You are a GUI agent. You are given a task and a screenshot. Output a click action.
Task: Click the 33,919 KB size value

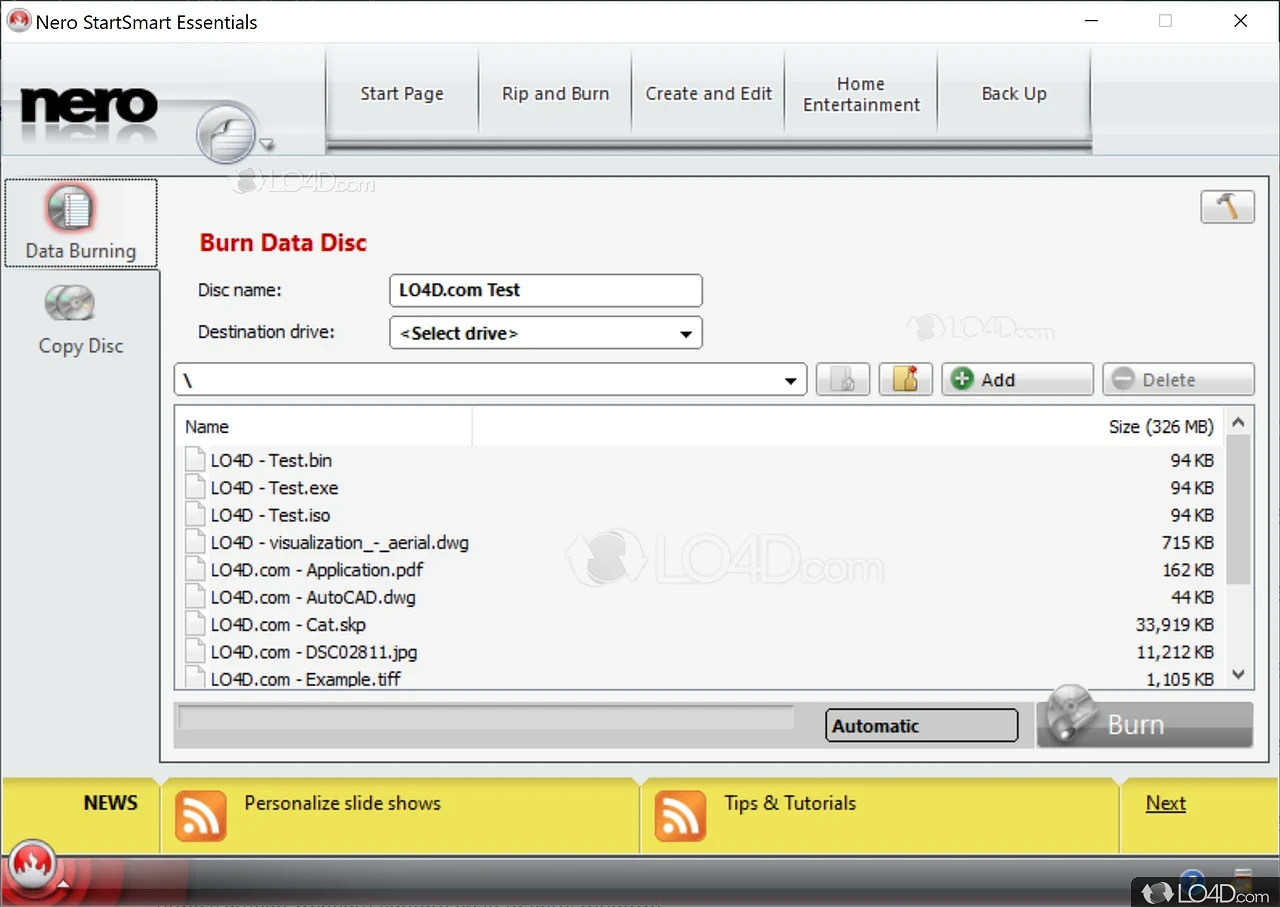1175,625
